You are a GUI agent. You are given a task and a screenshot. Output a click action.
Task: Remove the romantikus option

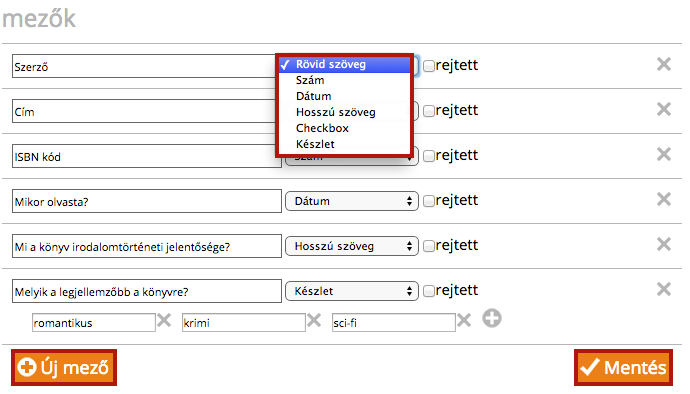(x=164, y=320)
